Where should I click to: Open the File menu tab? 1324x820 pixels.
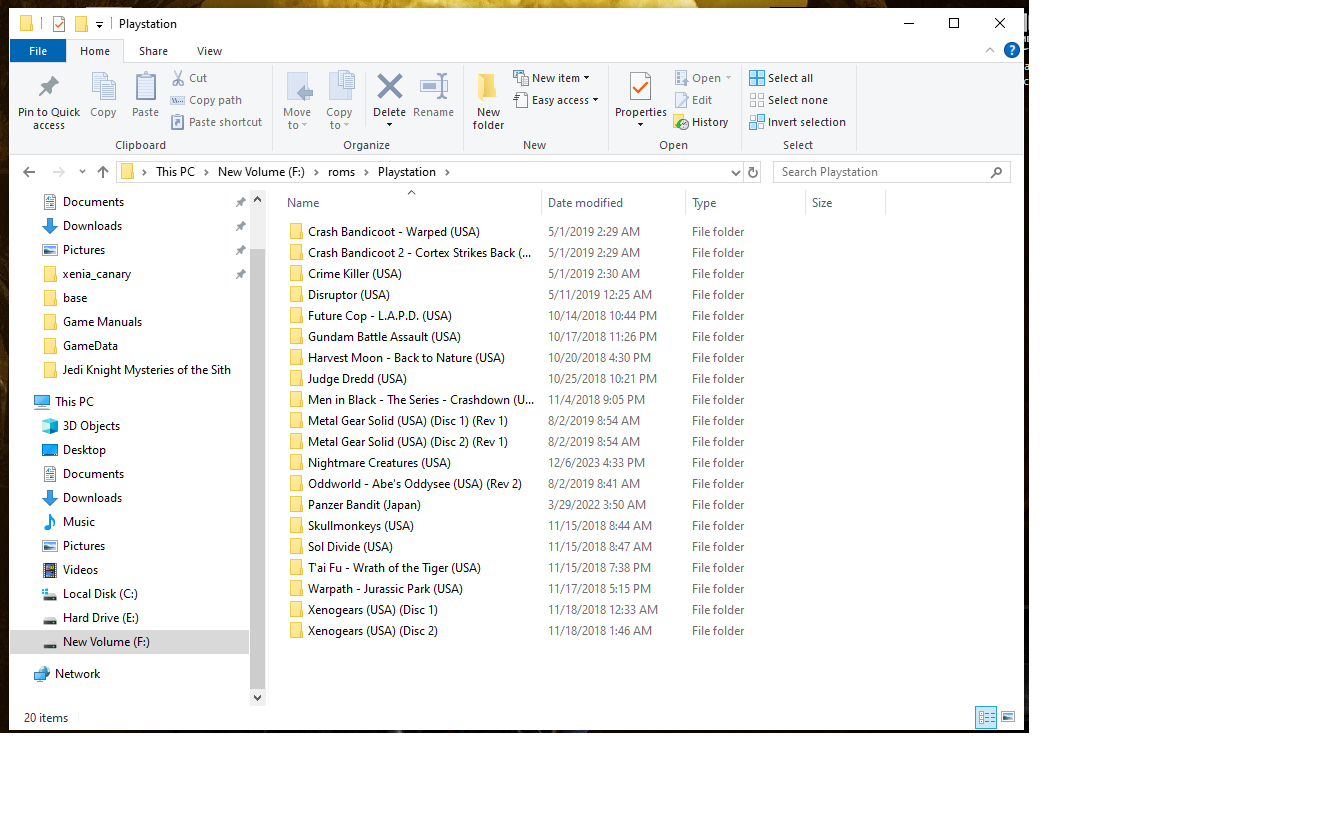pyautogui.click(x=38, y=51)
